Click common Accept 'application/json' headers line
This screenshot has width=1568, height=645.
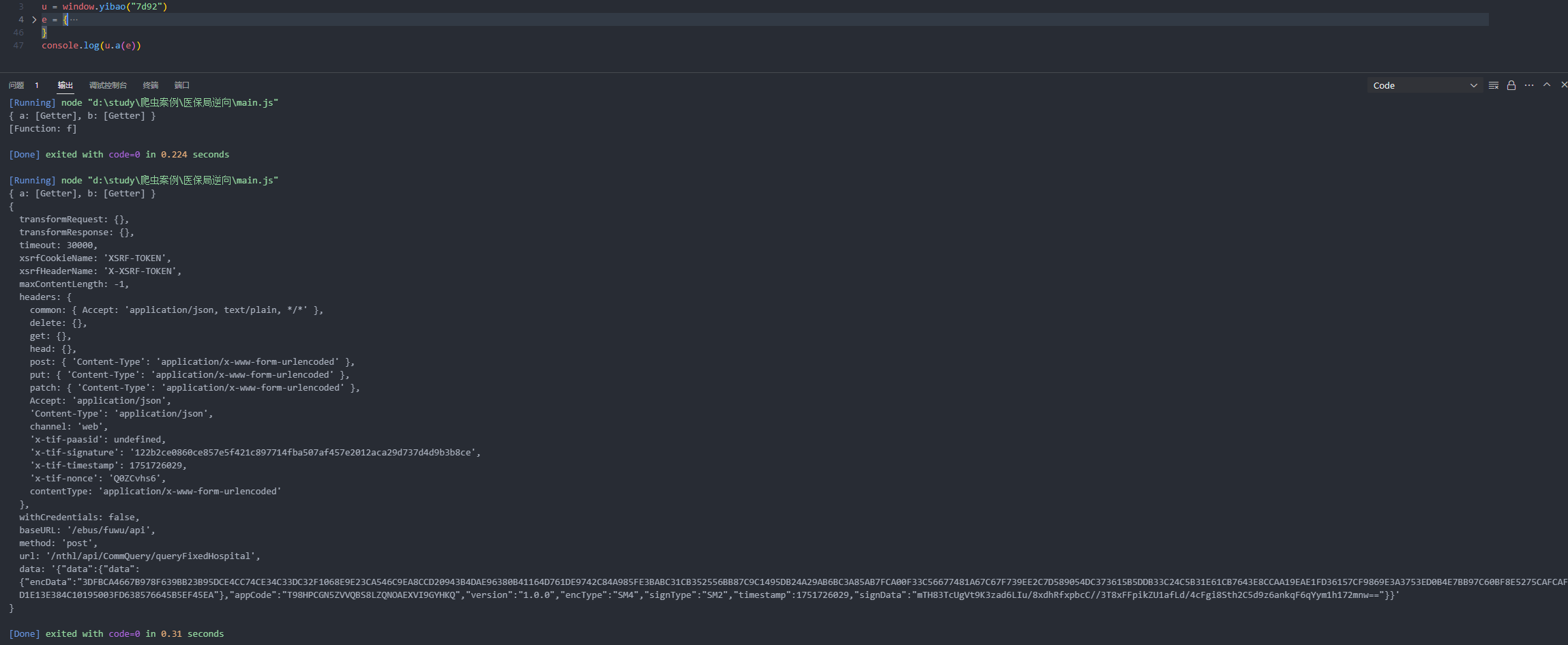(x=177, y=310)
